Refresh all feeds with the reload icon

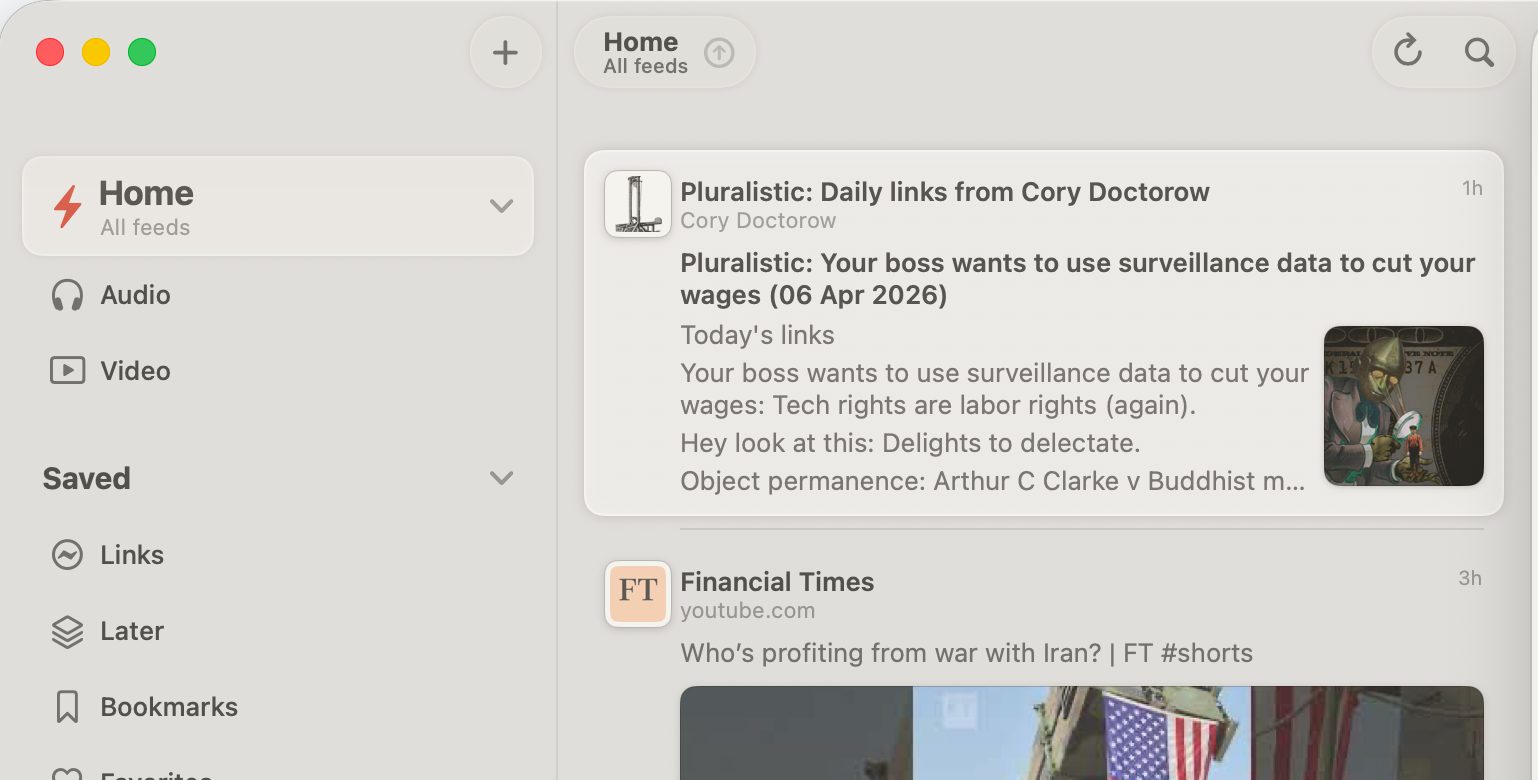click(x=1406, y=51)
